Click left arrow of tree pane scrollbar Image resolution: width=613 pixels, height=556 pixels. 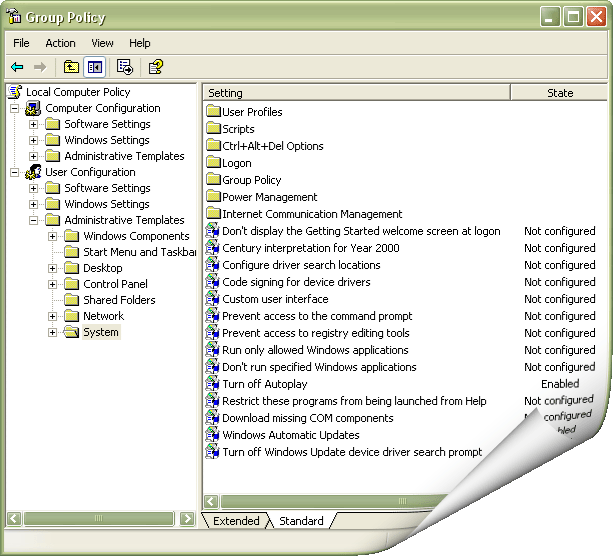pos(14,519)
